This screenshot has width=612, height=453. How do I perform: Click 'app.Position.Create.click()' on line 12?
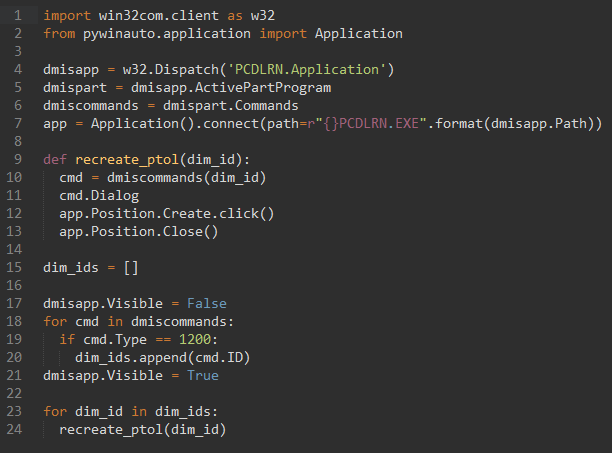coord(167,214)
